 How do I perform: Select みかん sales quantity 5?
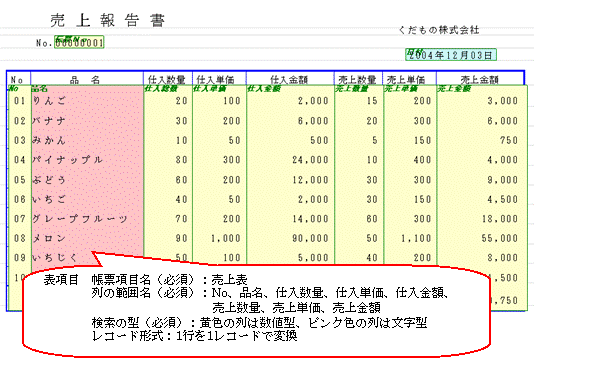click(x=375, y=140)
